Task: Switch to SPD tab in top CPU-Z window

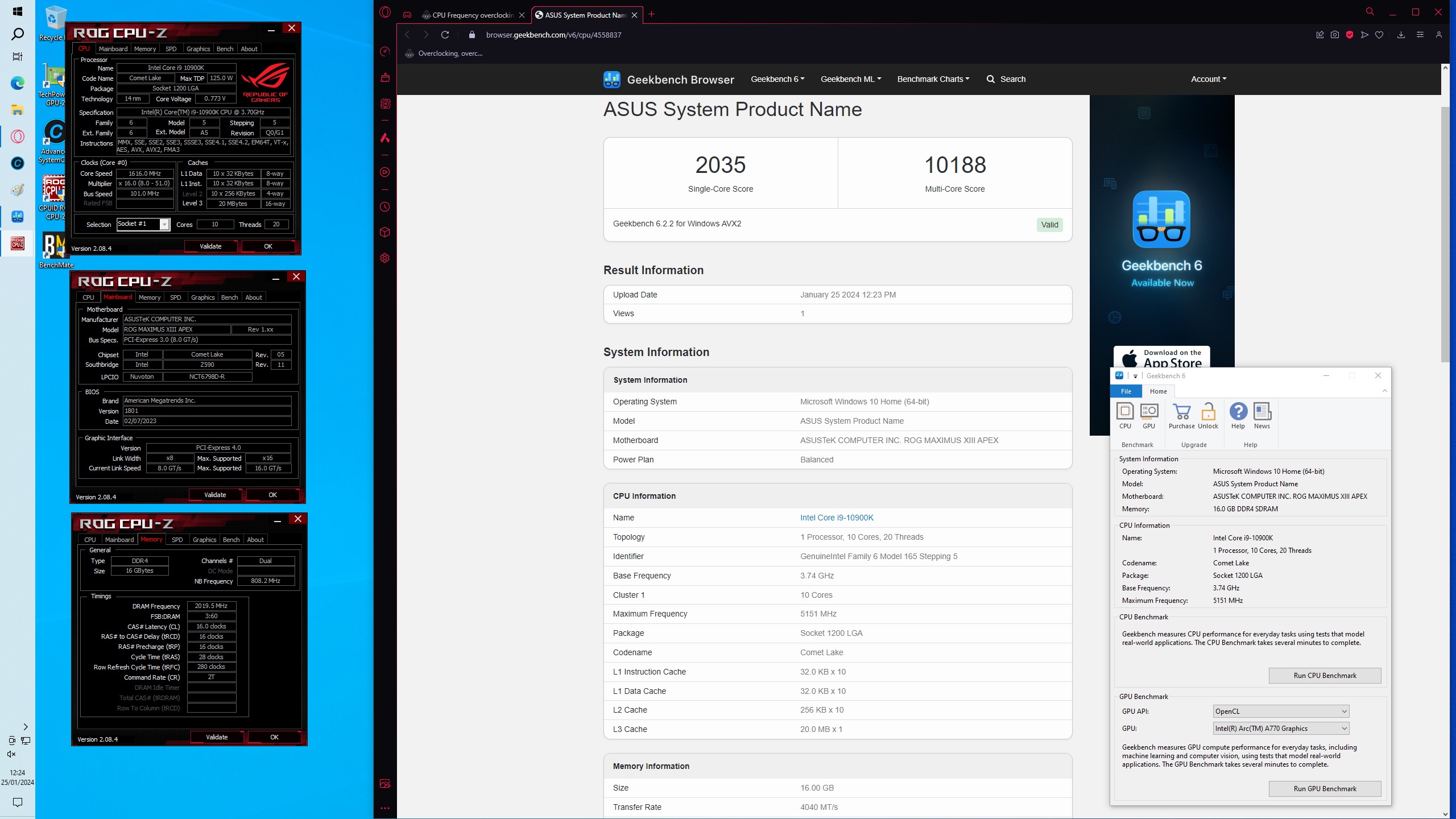Action: pos(171,49)
